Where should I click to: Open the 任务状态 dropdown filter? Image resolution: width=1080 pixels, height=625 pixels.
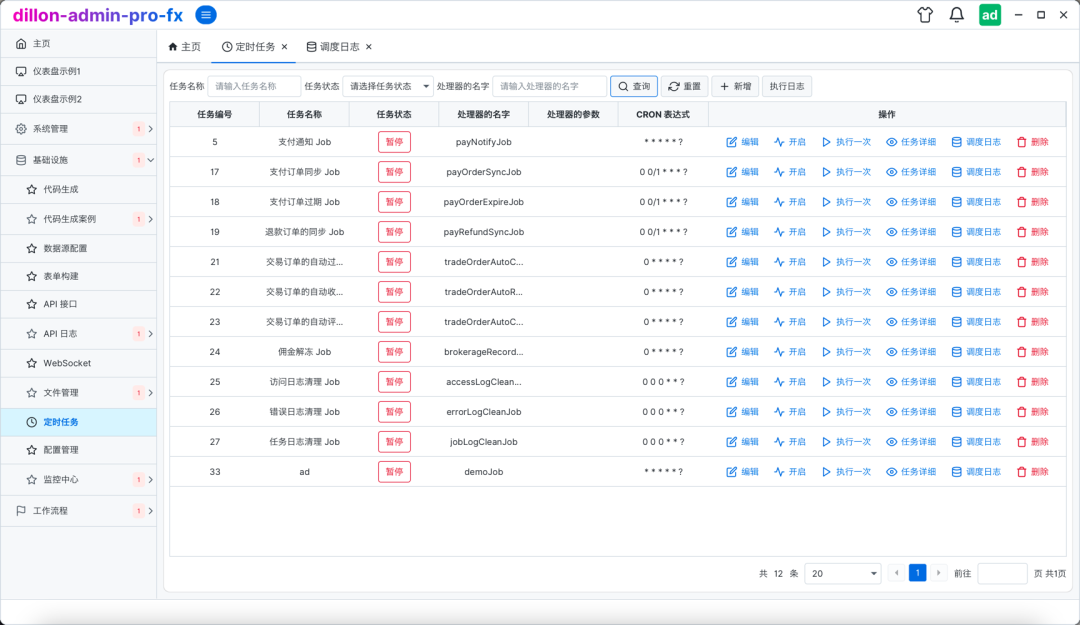[388, 87]
